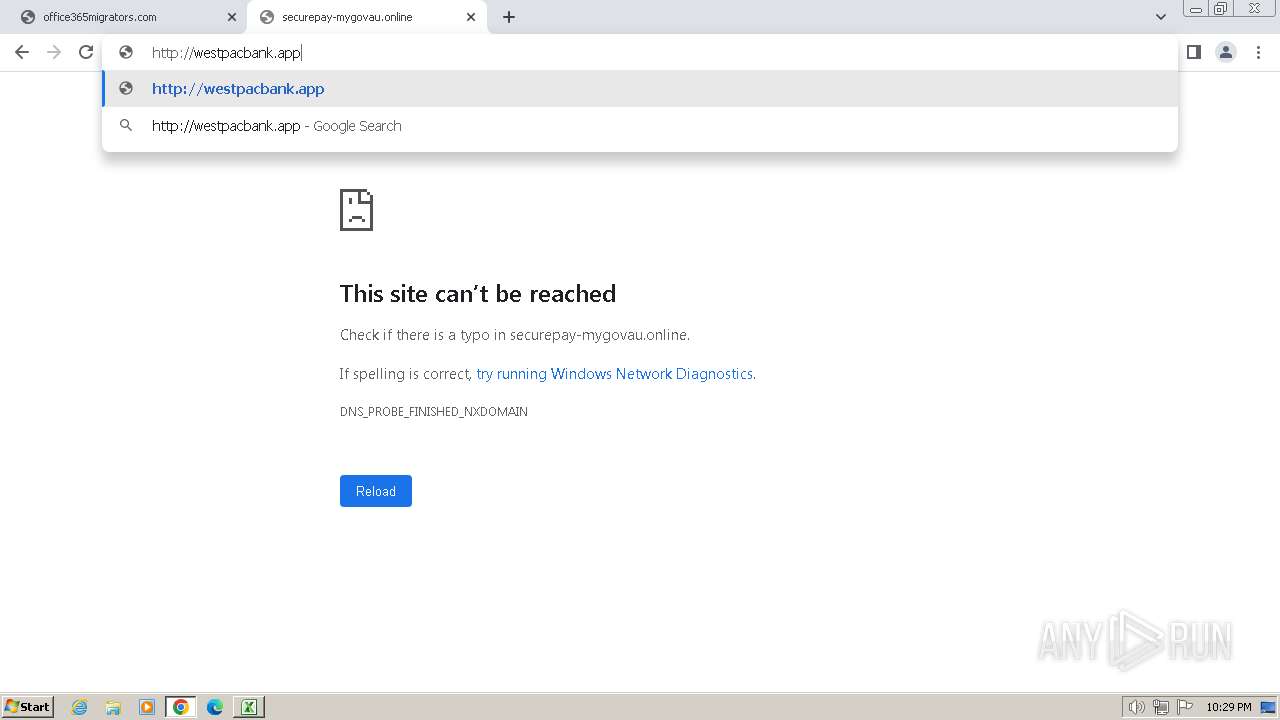Viewport: 1280px width, 720px height.
Task: Open Action Center flag tray icon
Action: [1185, 707]
